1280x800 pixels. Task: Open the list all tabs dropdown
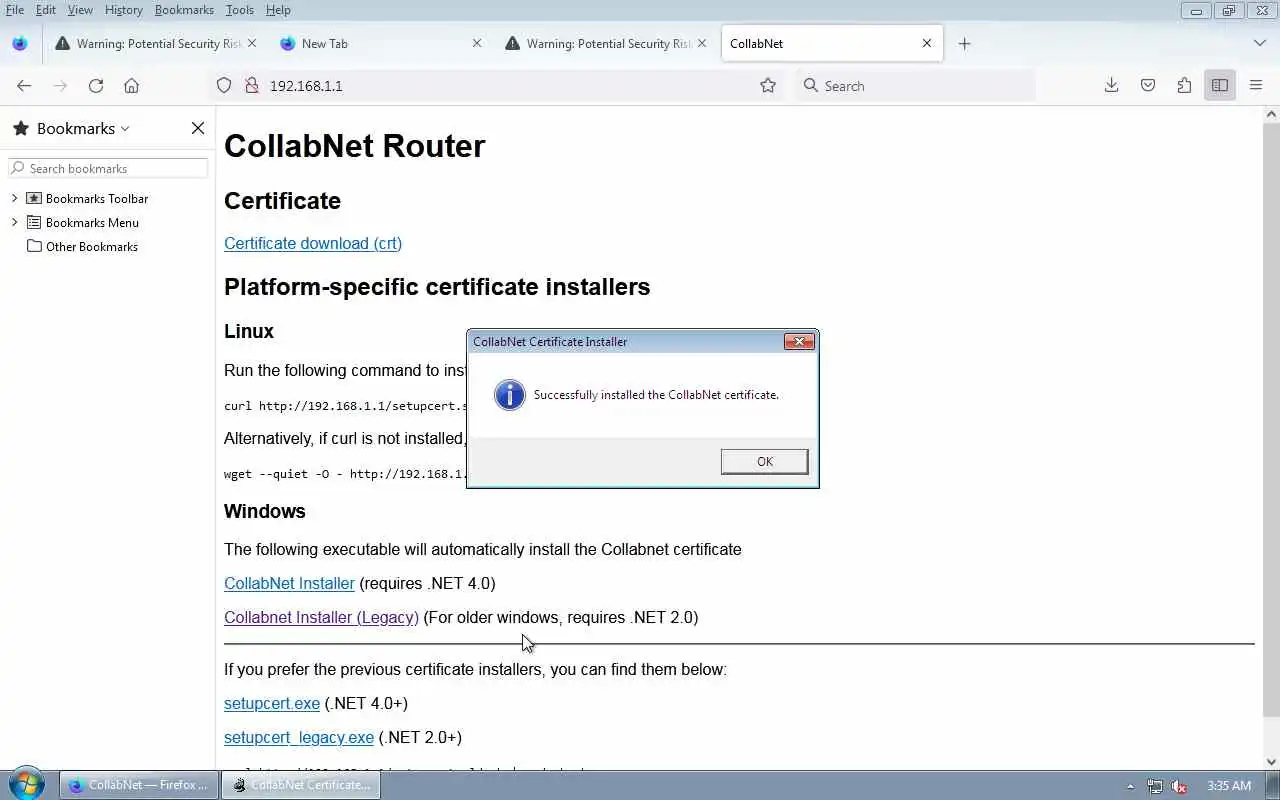coord(1259,43)
